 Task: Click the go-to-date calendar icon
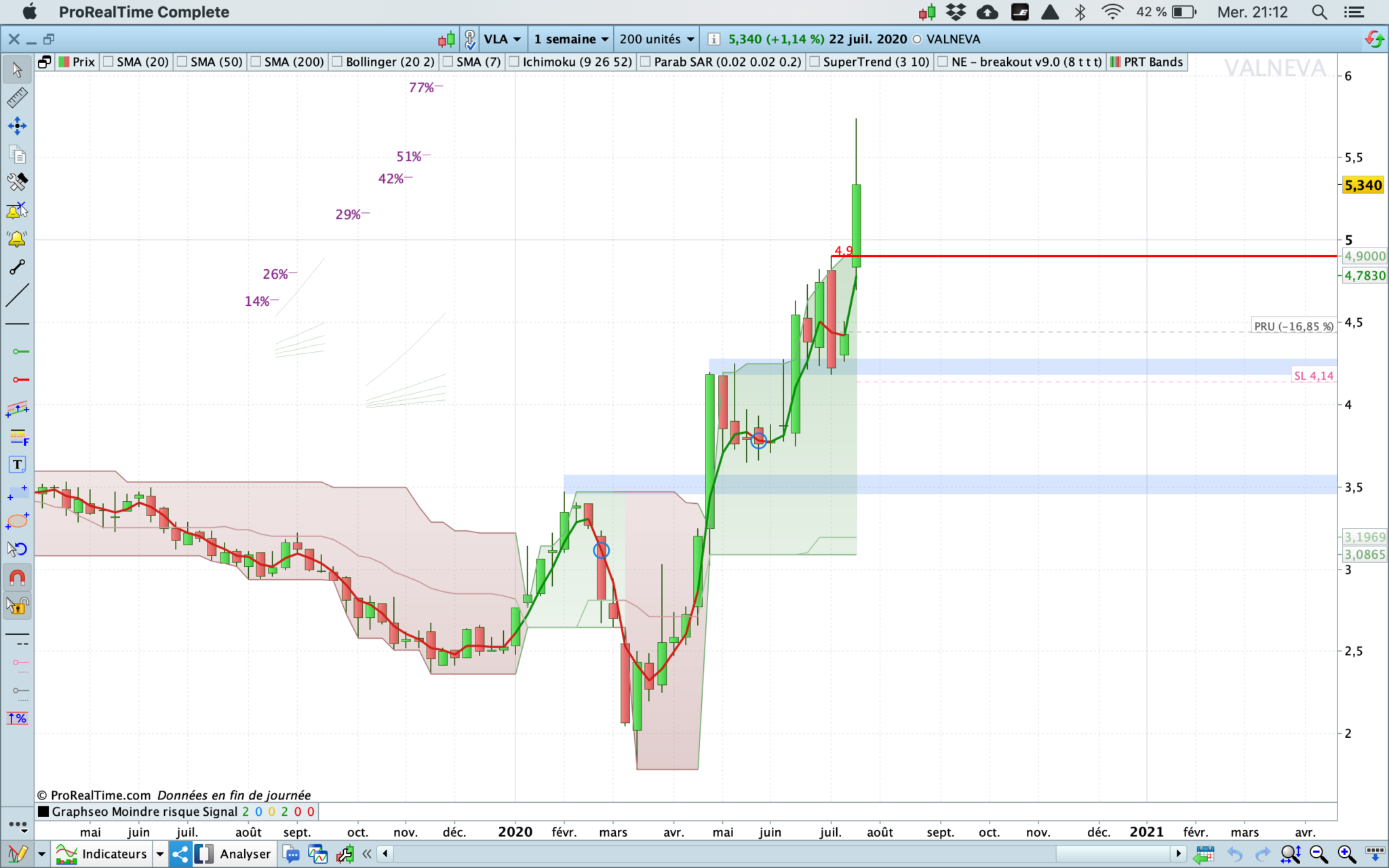tap(1205, 854)
